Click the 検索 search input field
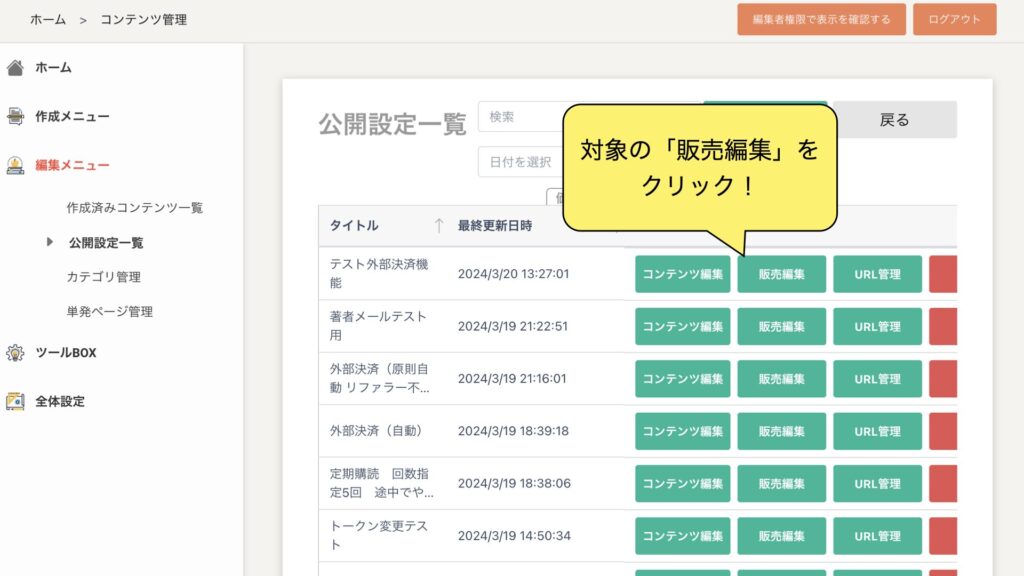The height and width of the screenshot is (576, 1024). pos(522,117)
